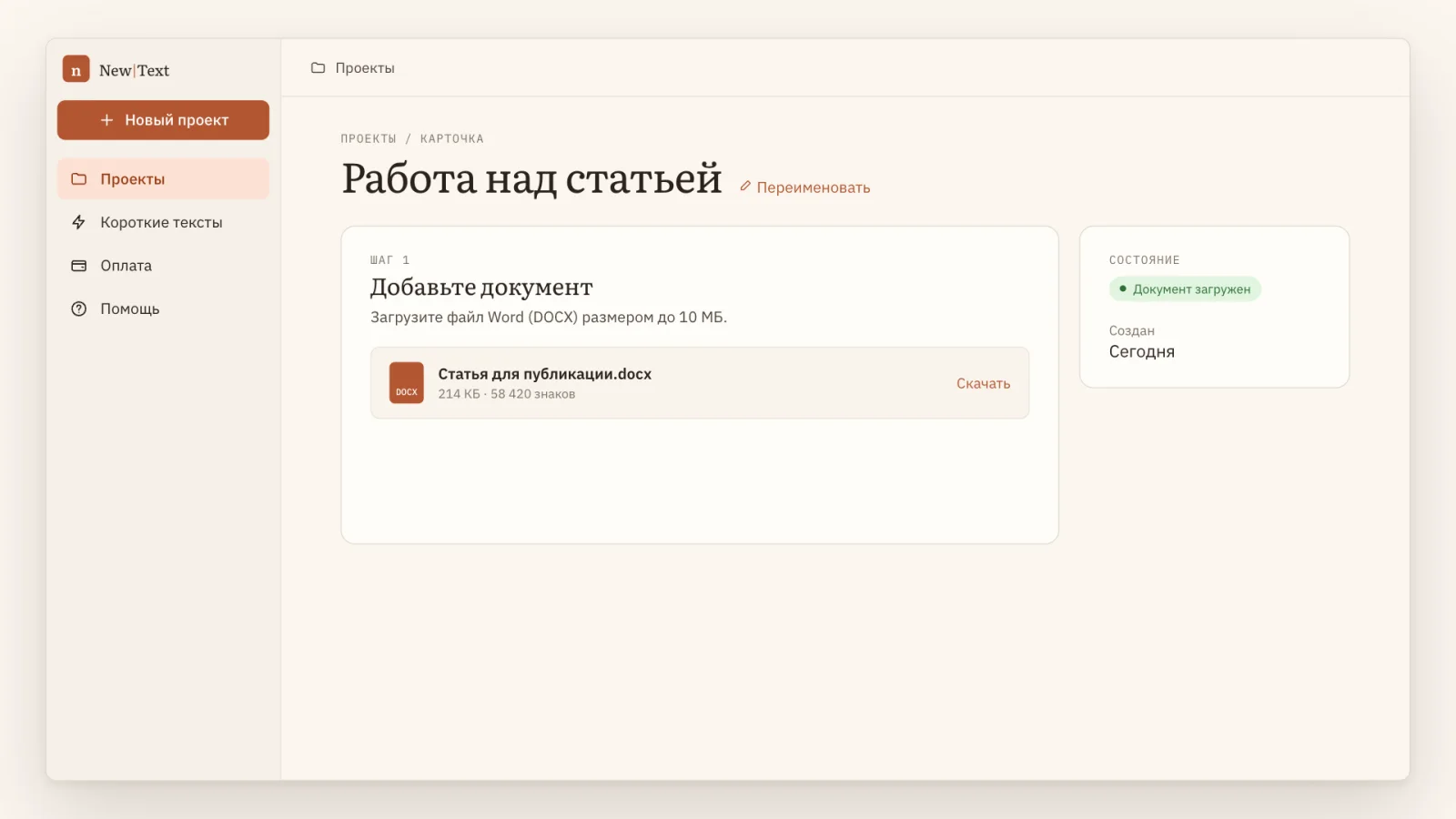Click the New|Text logo icon
The width and height of the screenshot is (1456, 819).
click(76, 69)
